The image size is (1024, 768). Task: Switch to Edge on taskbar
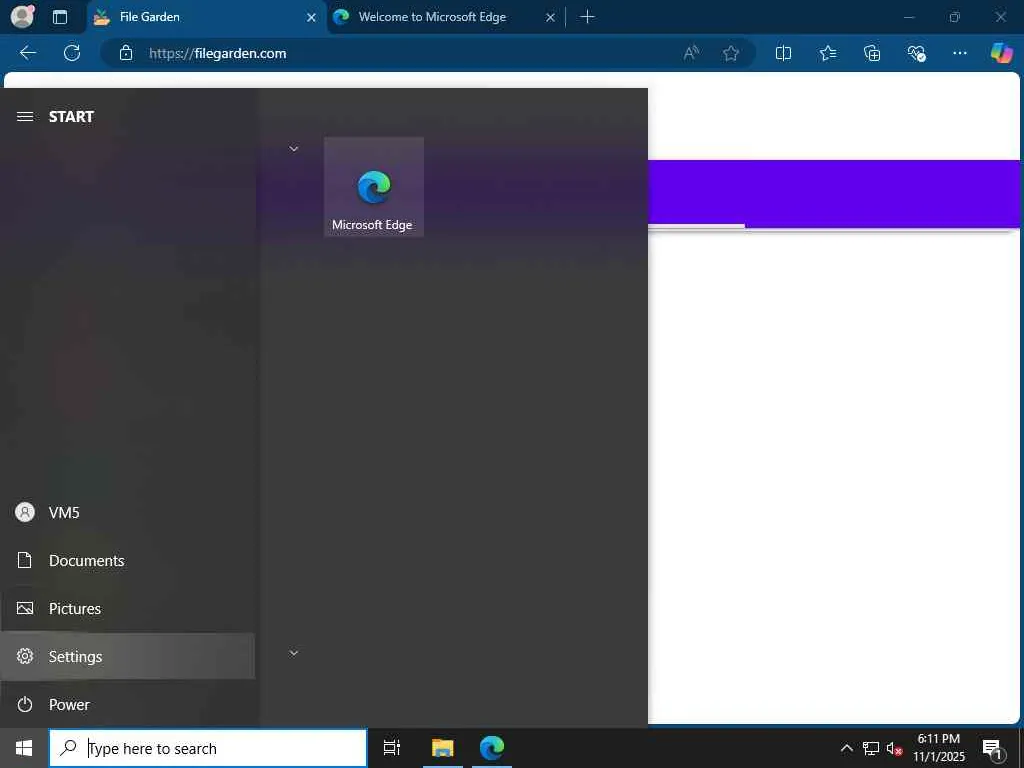pos(492,748)
